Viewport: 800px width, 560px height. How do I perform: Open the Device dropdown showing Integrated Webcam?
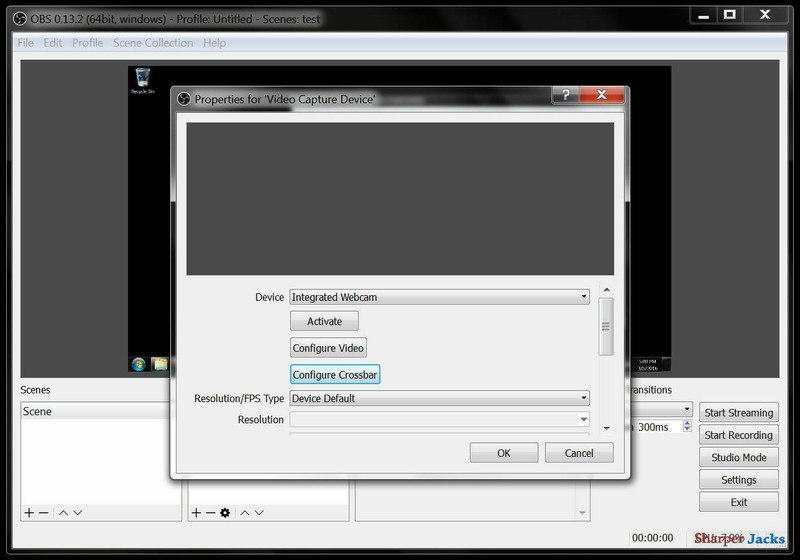(x=439, y=297)
